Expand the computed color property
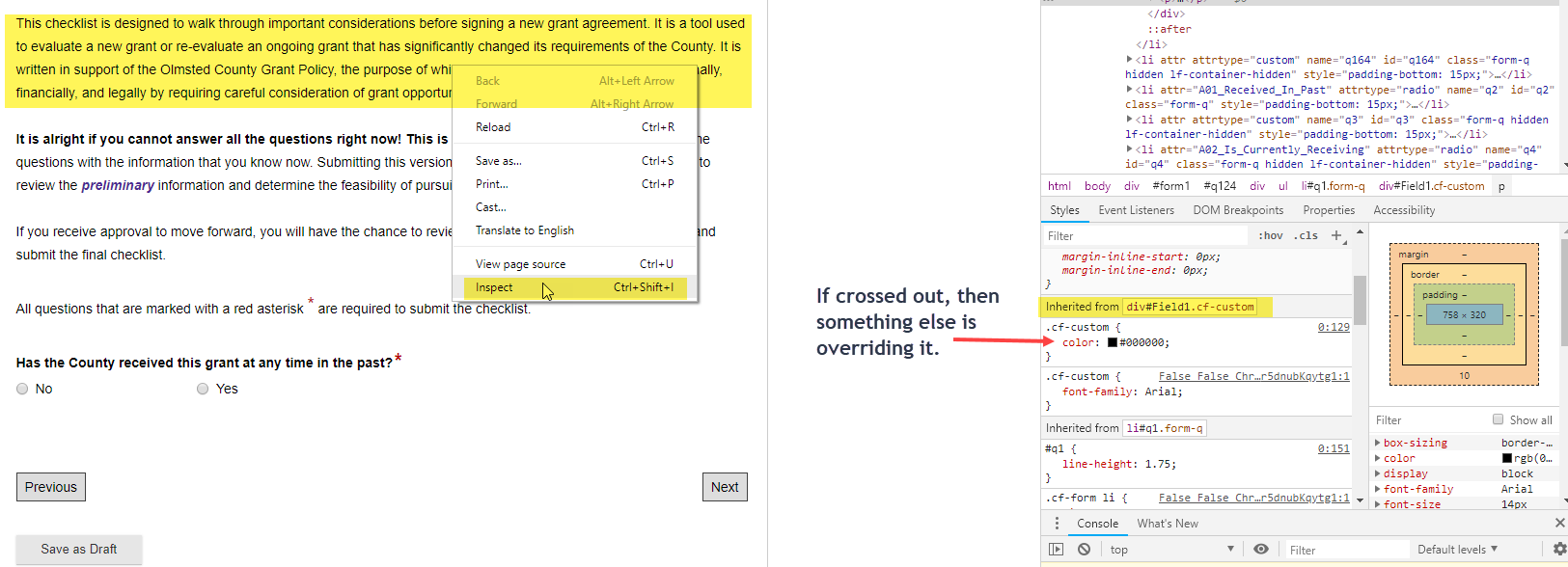Image resolution: width=1568 pixels, height=567 pixels. [x=1378, y=458]
